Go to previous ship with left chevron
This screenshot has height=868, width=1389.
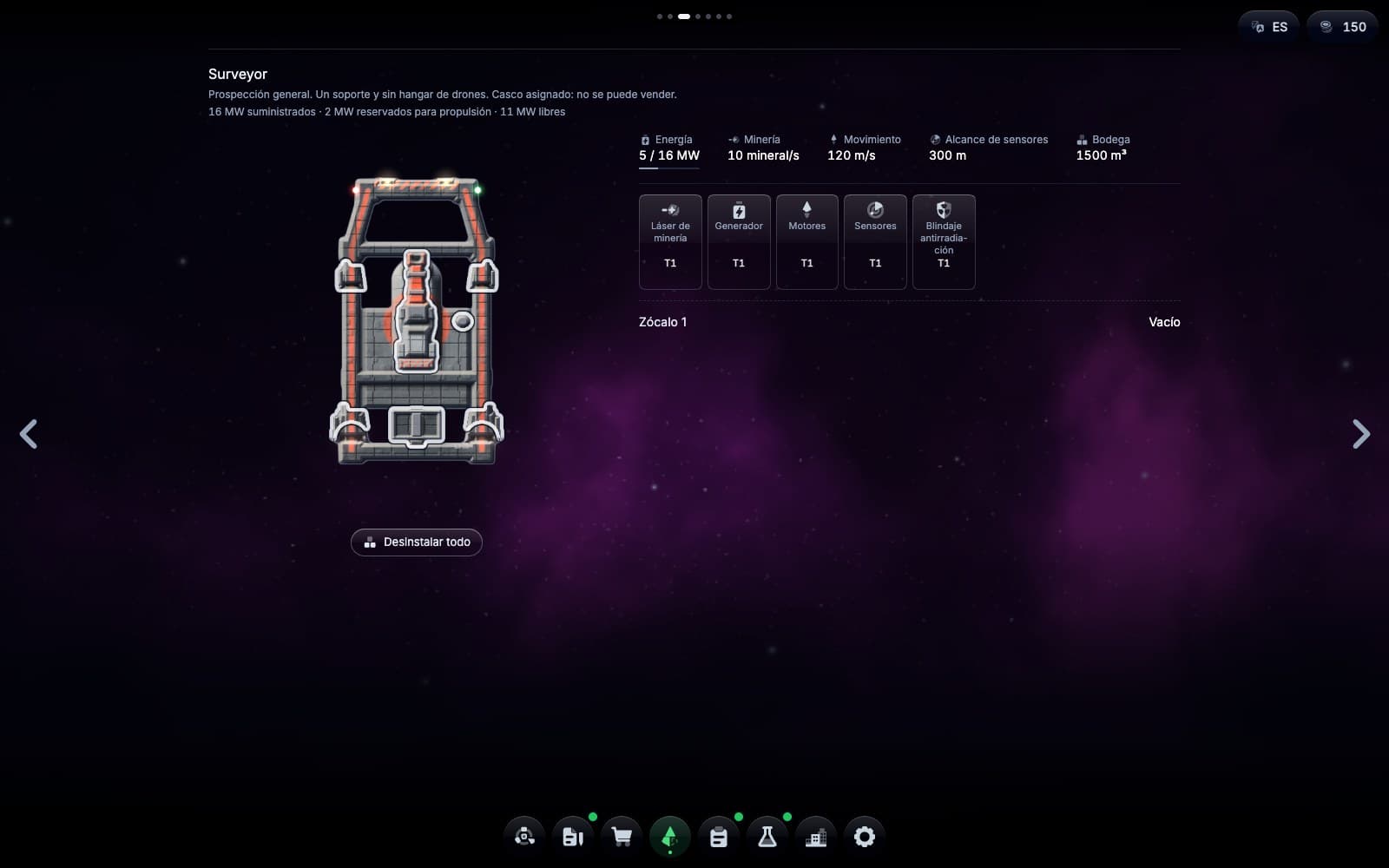tap(29, 434)
